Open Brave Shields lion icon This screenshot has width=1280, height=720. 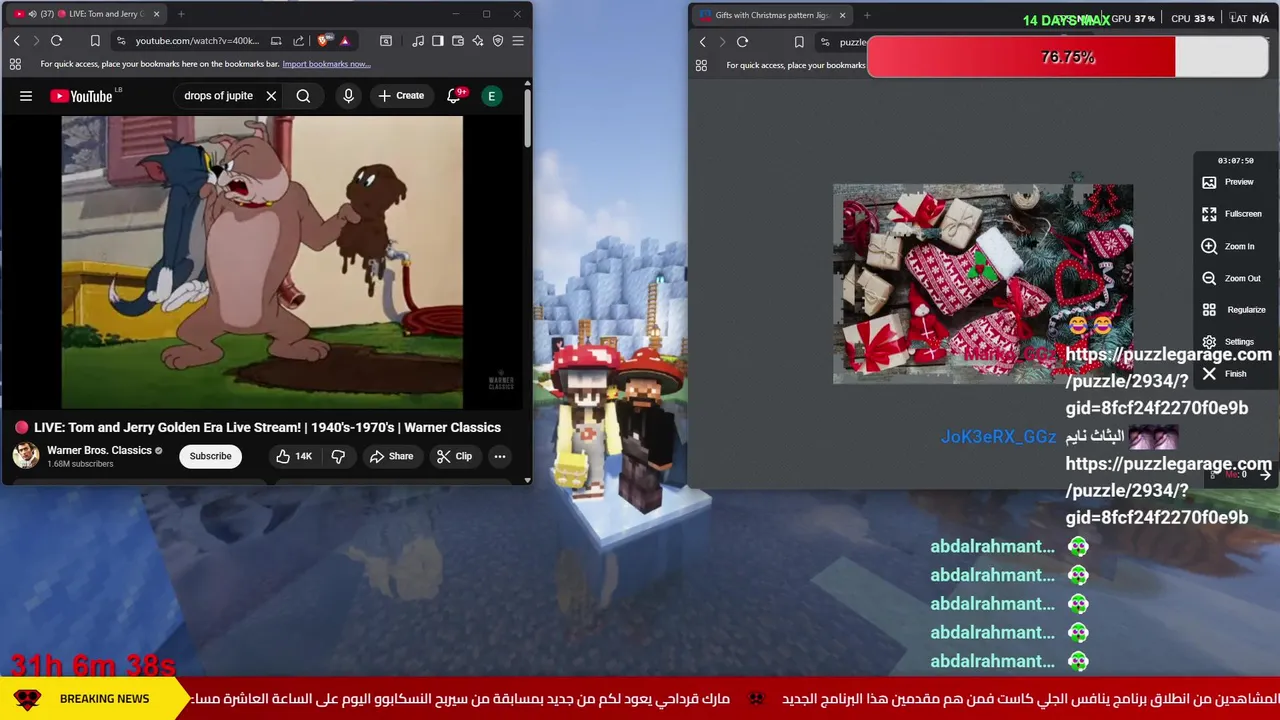[323, 41]
